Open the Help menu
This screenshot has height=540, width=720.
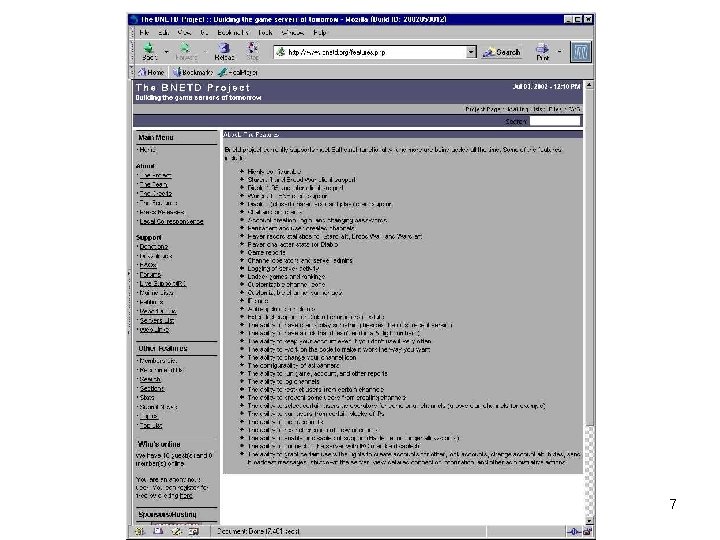[x=320, y=33]
